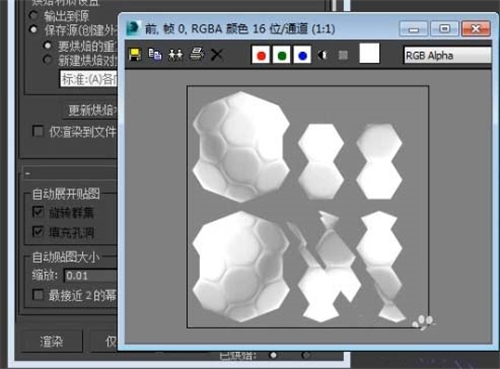This screenshot has width=500, height=369.
Task: Click the button right of 渲染
Action: click(x=104, y=341)
